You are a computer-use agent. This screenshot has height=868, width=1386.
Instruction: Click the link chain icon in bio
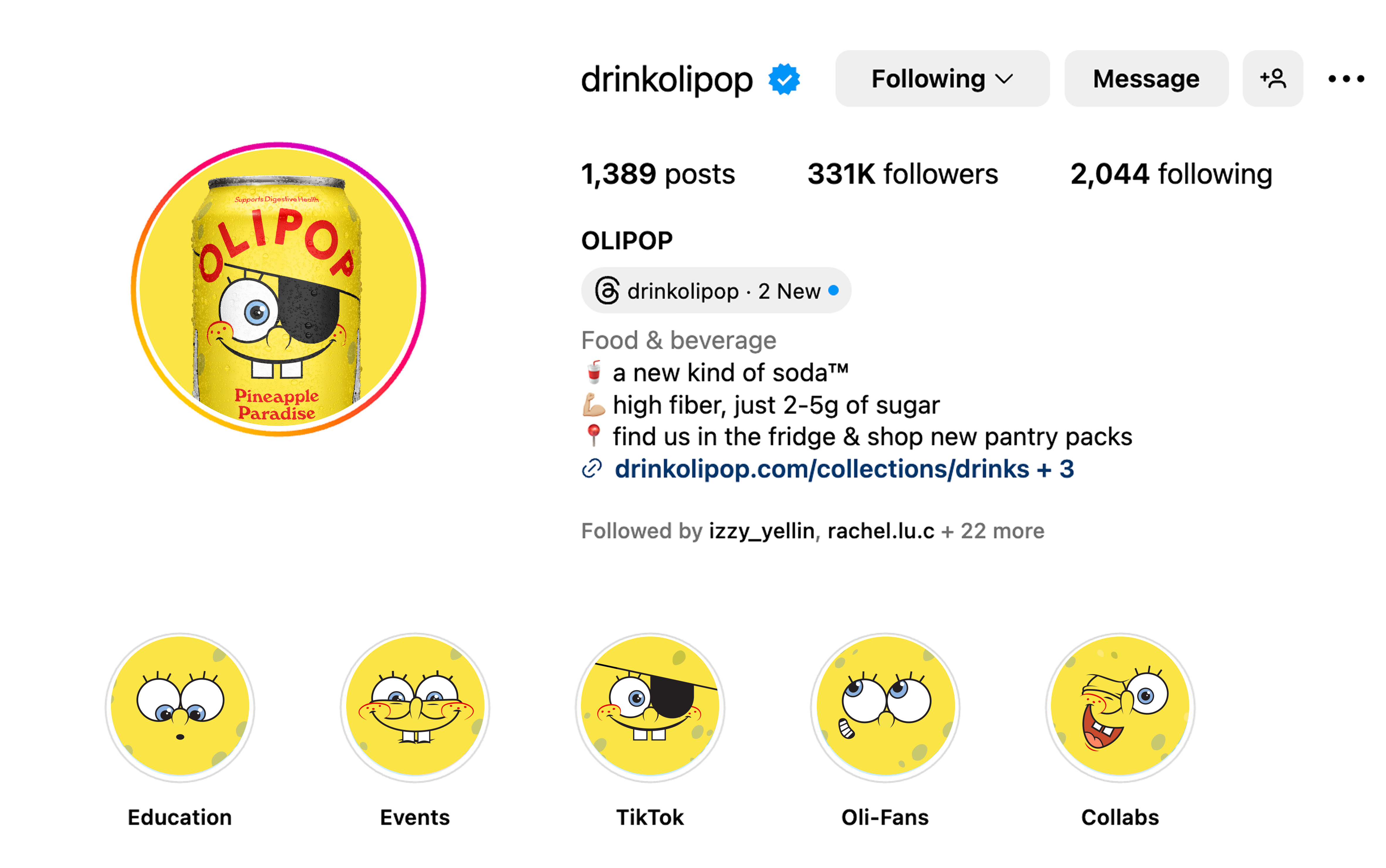591,469
